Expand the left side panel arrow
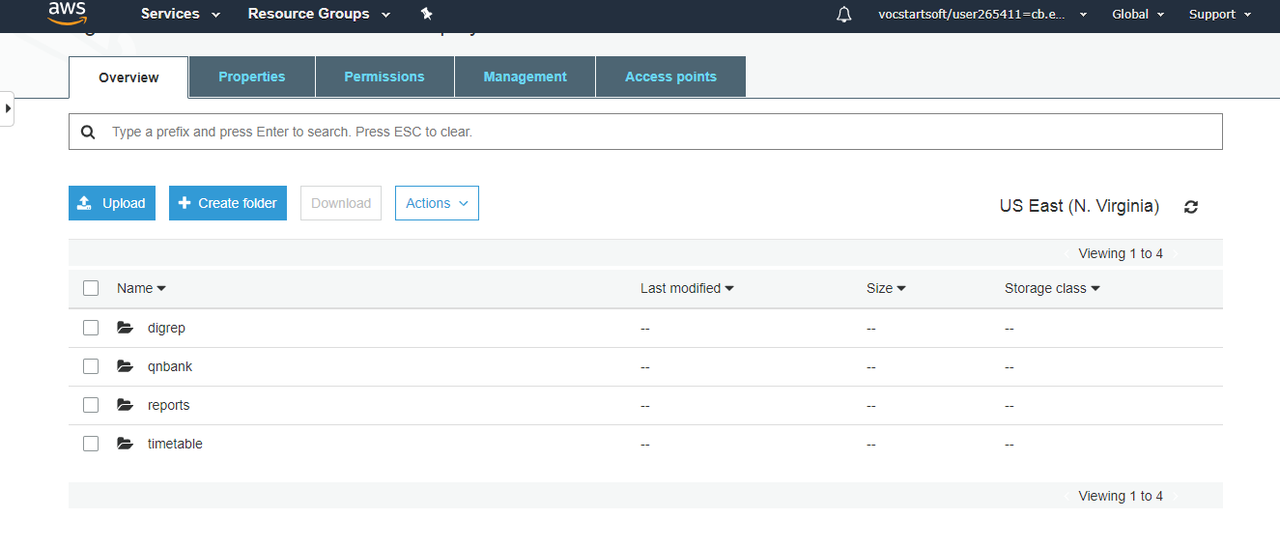This screenshot has height=552, width=1280. (x=7, y=108)
